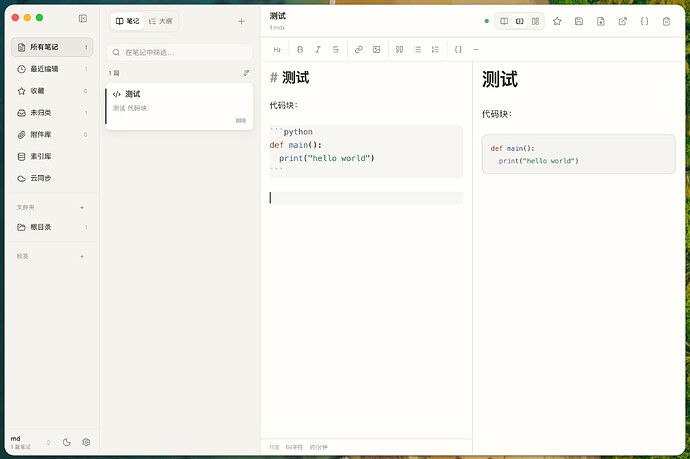Screen dimensions: 690x459
Task: Open 附件库 attachments library
Action: pos(52,135)
